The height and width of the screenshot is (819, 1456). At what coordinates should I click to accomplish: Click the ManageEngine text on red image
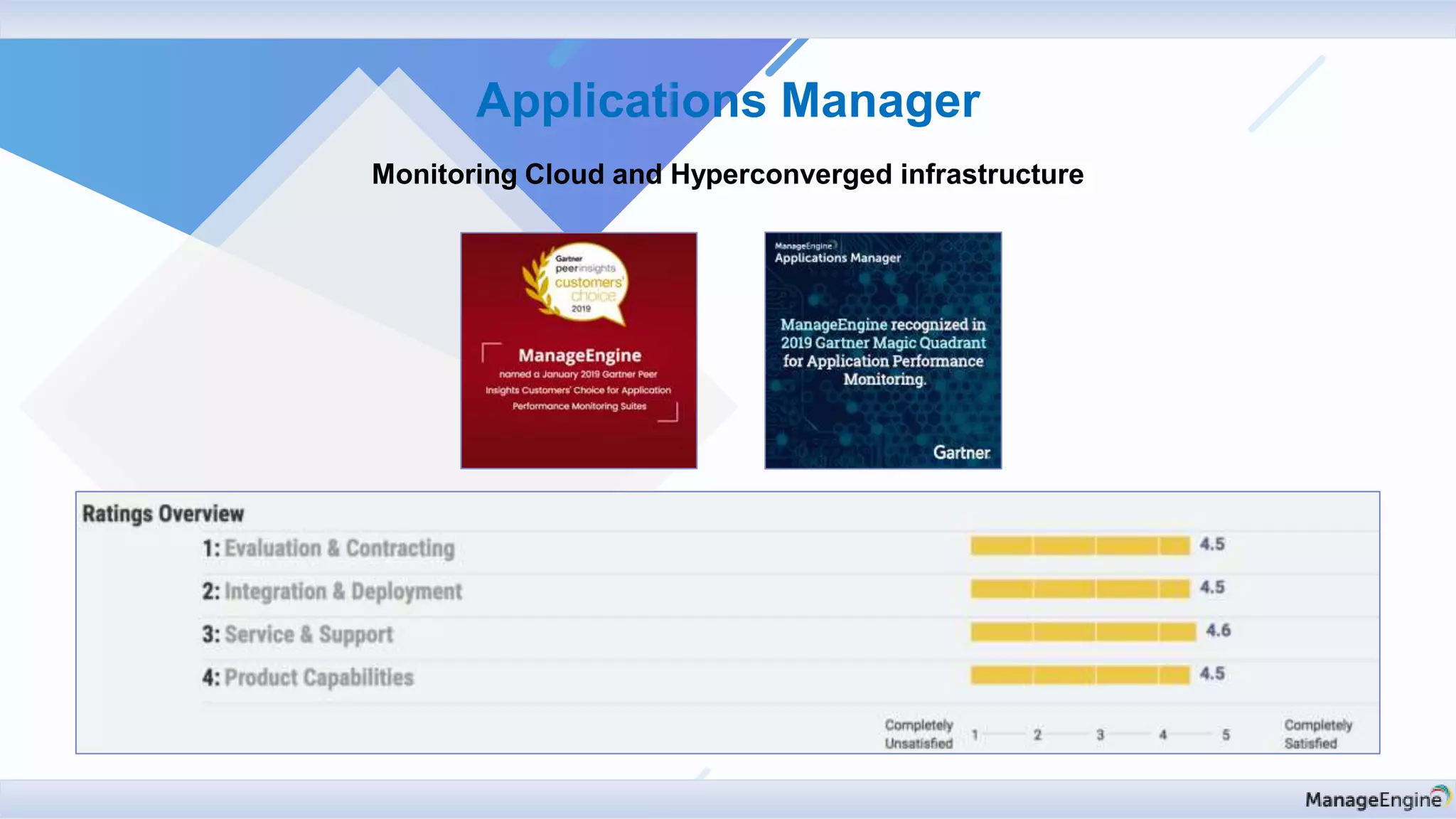(x=579, y=355)
